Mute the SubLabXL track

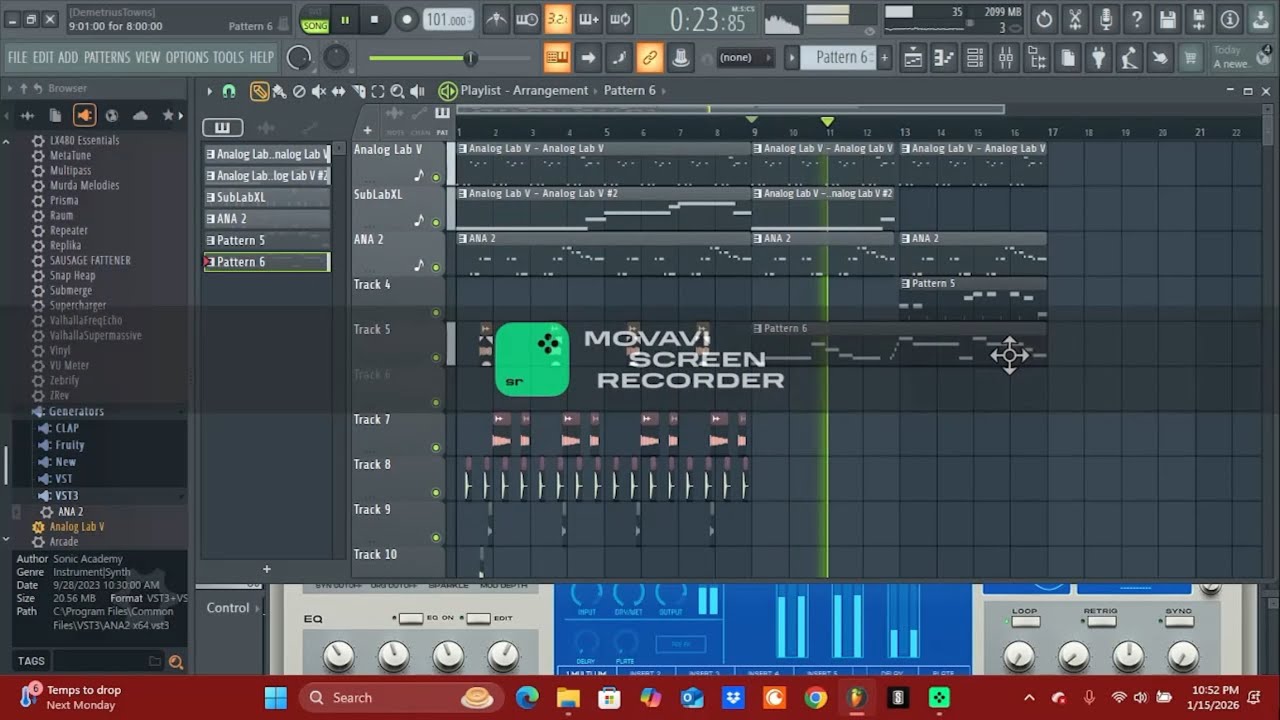(436, 222)
